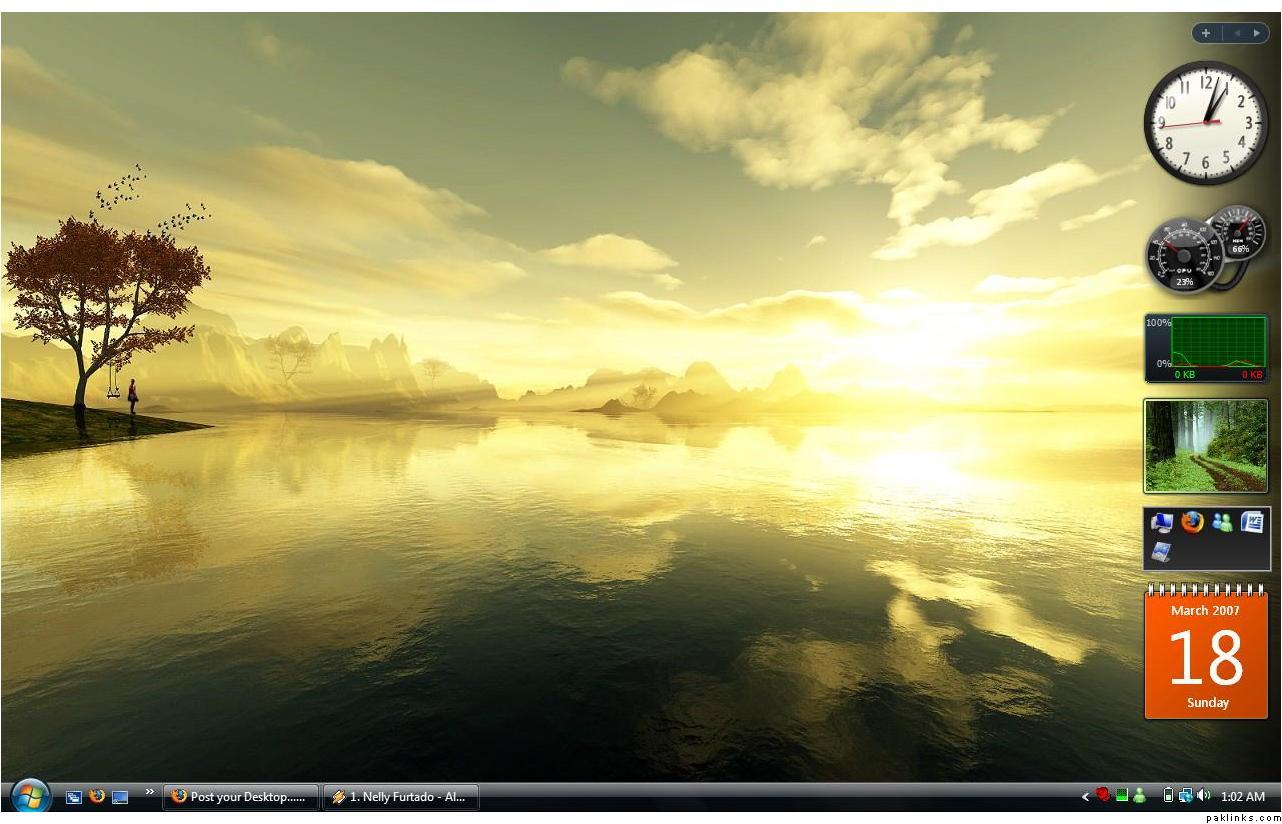Click the green Messenger buddy tray icon
This screenshot has width=1282, height=824.
point(1139,796)
